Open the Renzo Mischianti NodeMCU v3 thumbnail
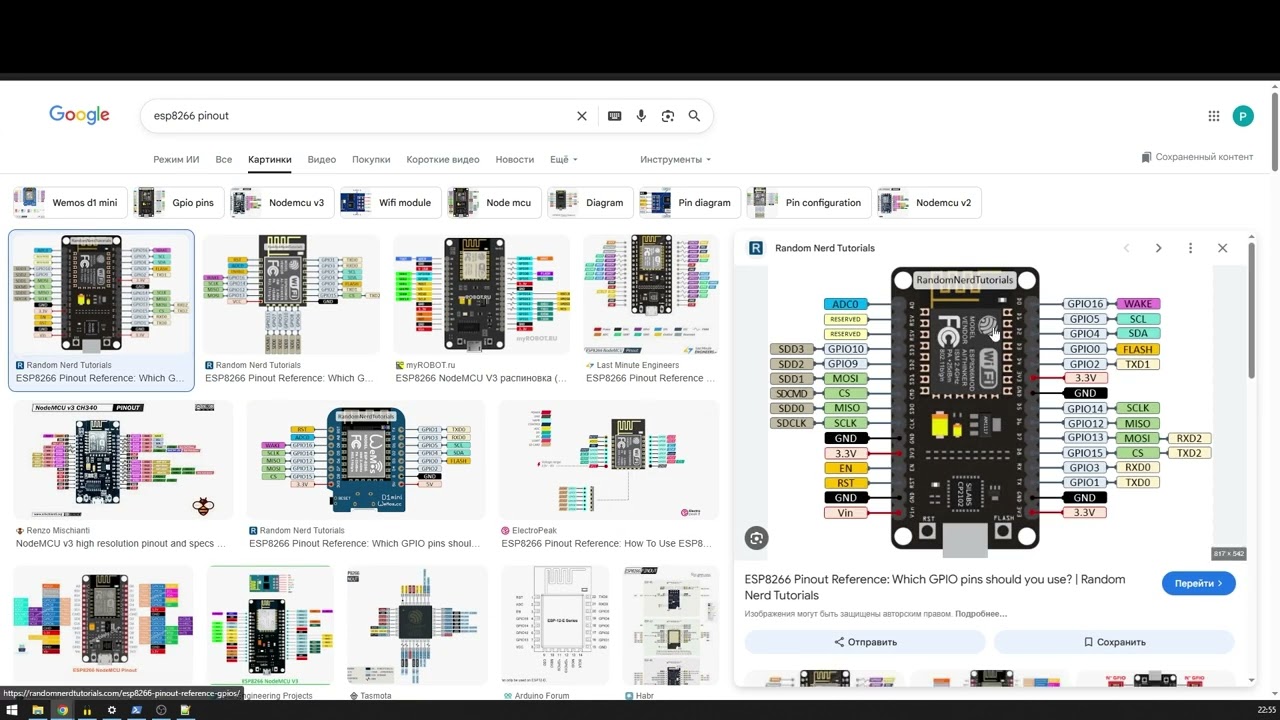This screenshot has height=720, width=1280. [123, 461]
